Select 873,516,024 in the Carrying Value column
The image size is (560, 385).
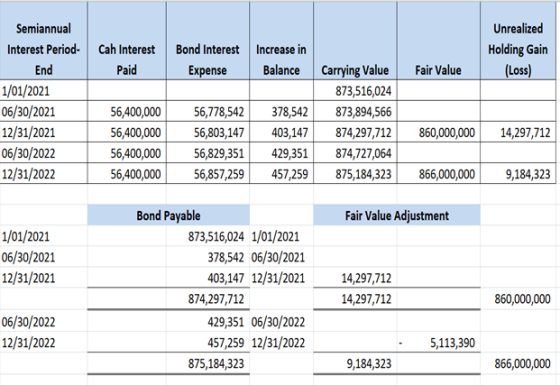[x=355, y=91]
